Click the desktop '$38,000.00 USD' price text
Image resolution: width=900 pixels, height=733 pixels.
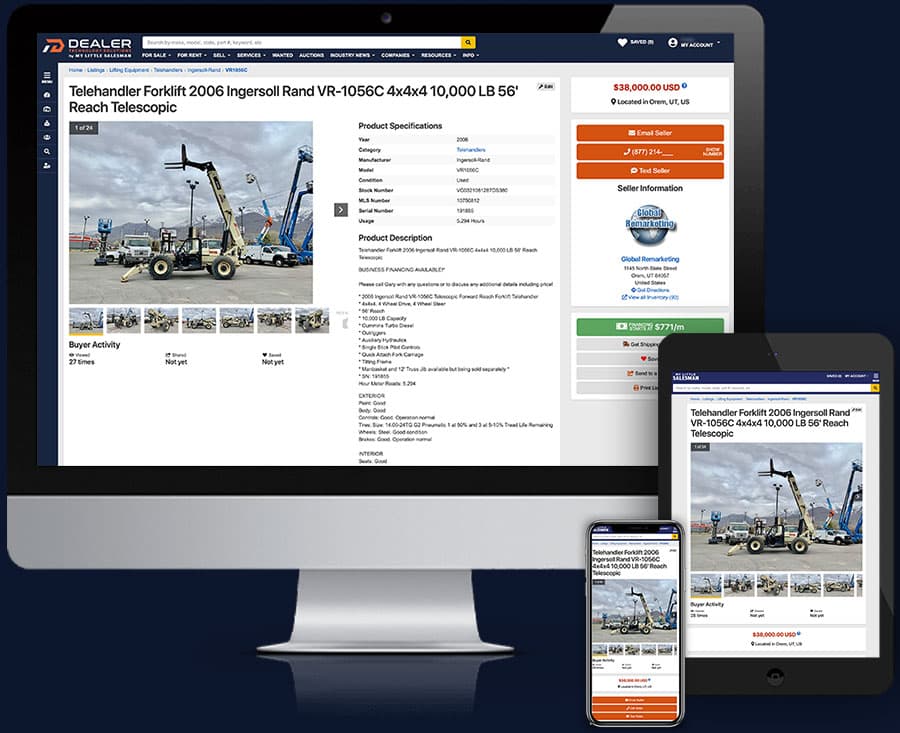[x=646, y=87]
